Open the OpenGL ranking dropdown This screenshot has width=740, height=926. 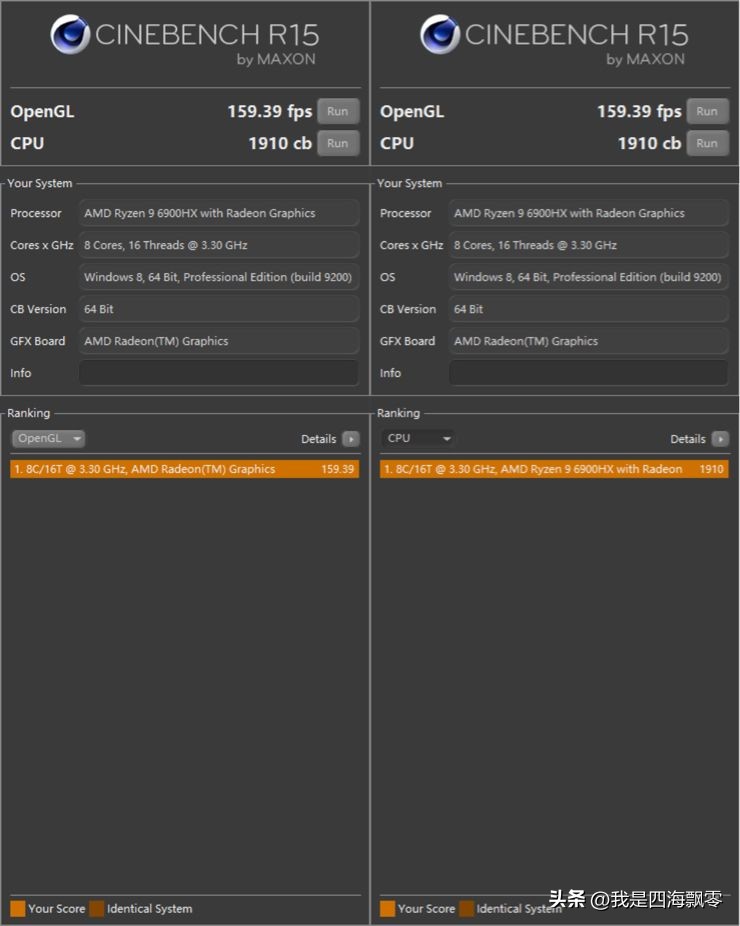pos(48,438)
